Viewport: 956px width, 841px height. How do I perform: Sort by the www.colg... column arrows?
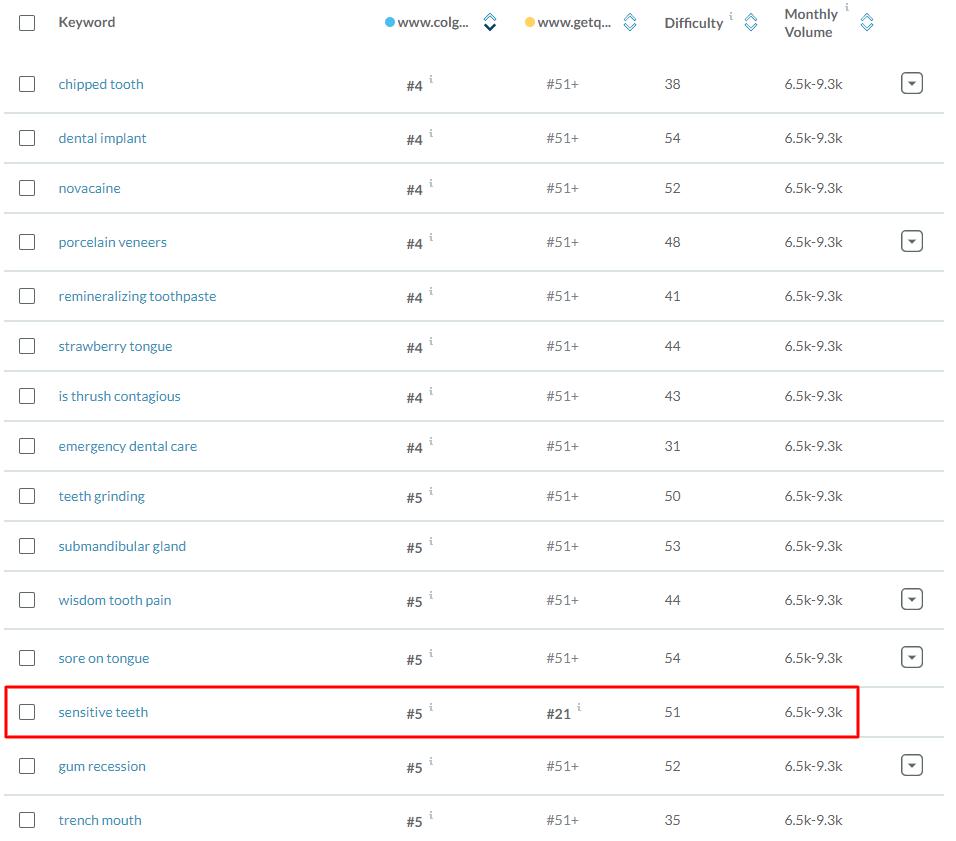pos(489,22)
